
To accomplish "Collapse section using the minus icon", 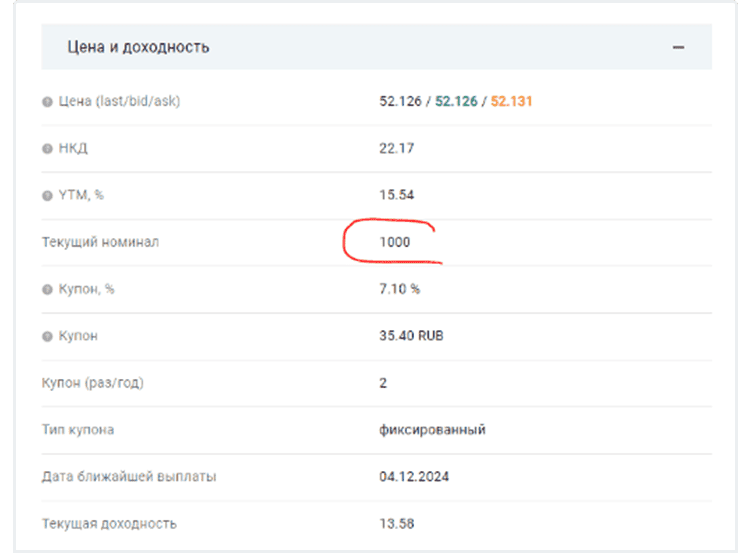I will tap(678, 47).
